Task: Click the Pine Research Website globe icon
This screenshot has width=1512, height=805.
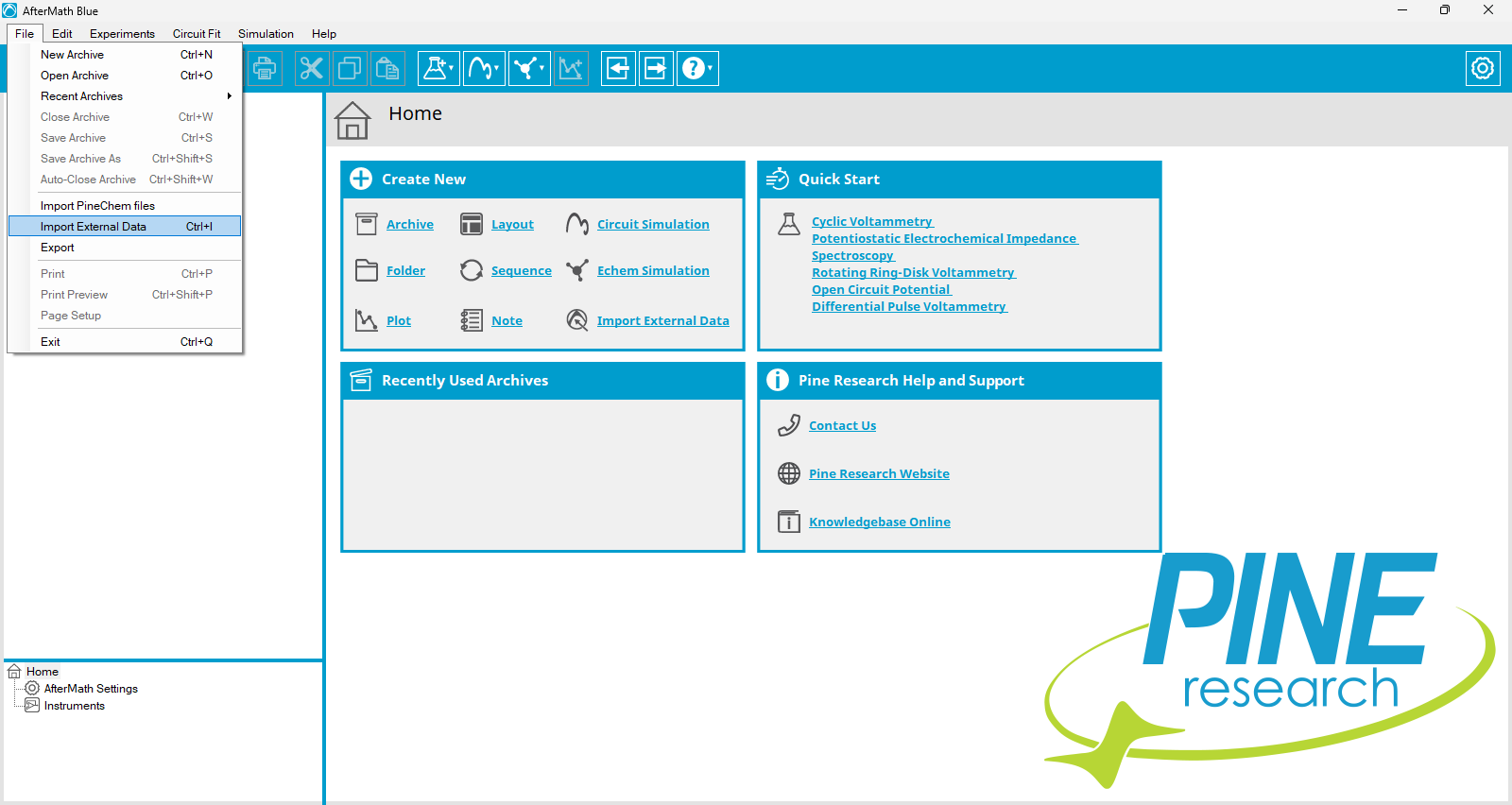Action: [x=789, y=473]
